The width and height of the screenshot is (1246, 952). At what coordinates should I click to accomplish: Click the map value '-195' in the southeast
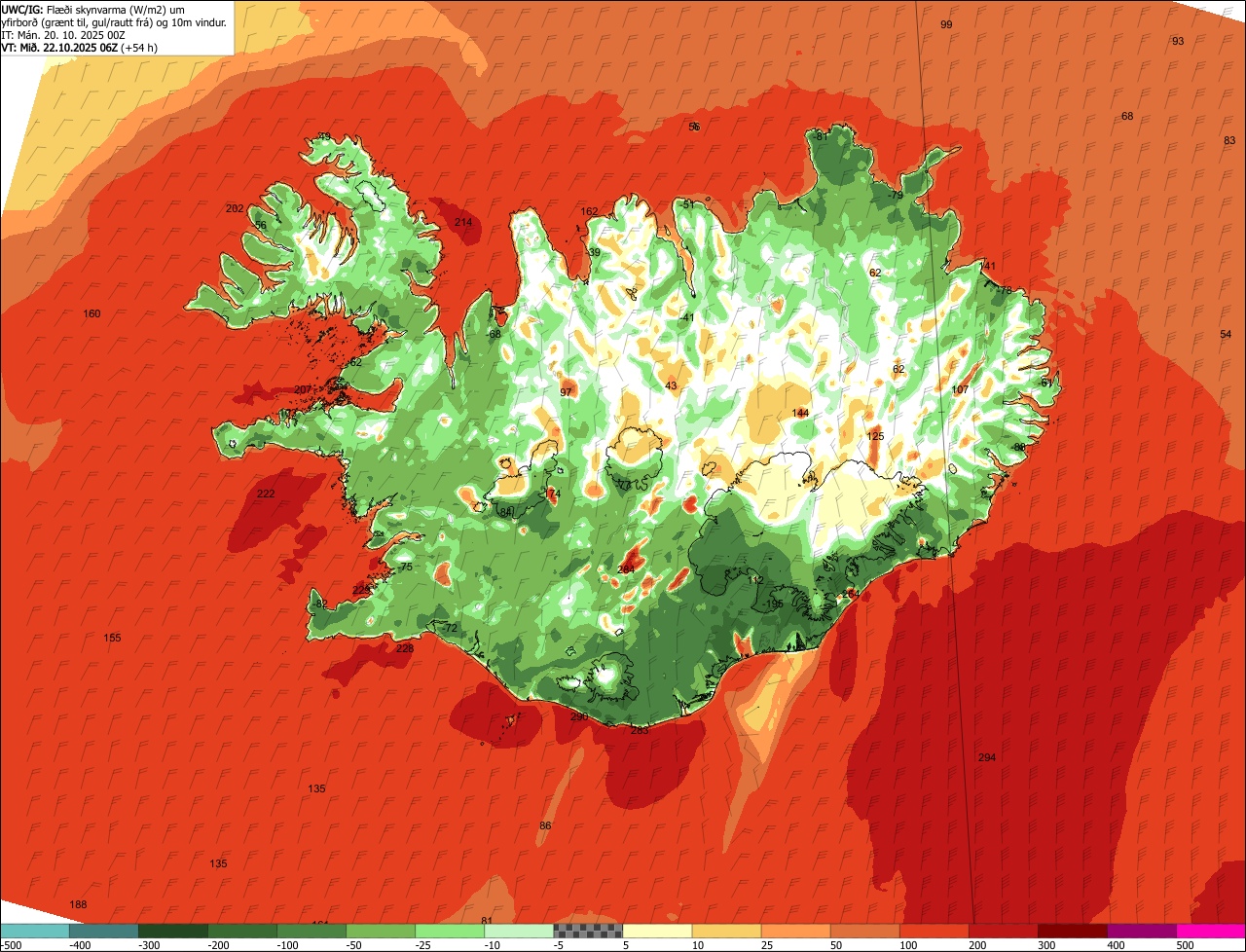(x=773, y=604)
